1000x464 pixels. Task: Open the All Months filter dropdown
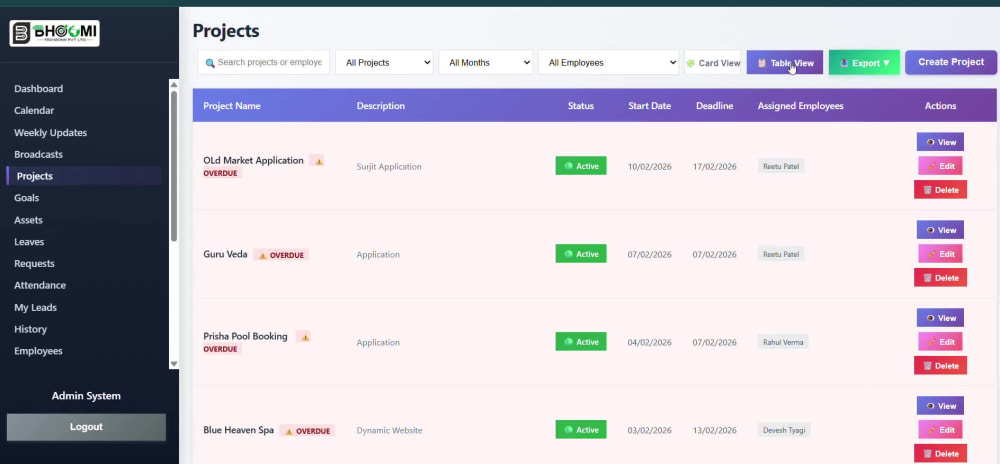click(485, 62)
